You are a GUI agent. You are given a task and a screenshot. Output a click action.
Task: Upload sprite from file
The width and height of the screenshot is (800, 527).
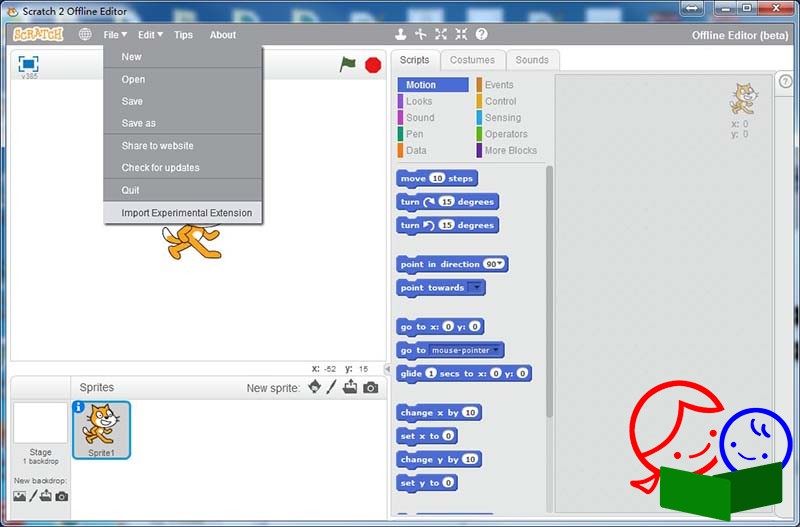point(350,387)
